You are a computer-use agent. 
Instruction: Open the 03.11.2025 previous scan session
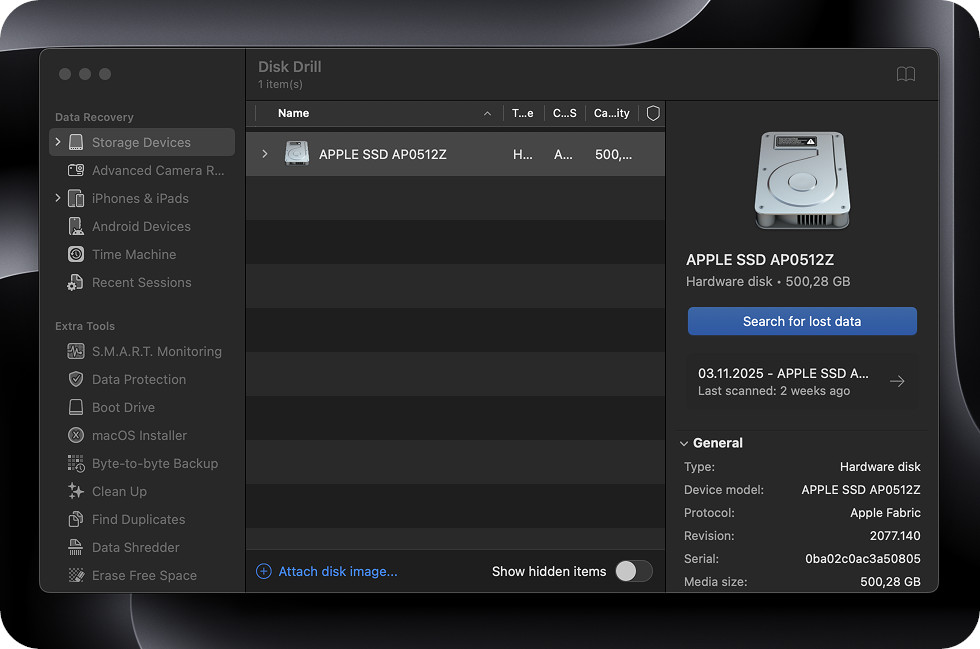[x=801, y=381]
